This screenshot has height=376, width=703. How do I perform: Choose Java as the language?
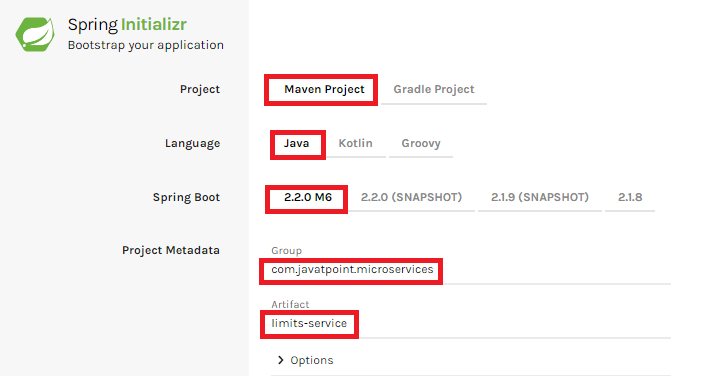coord(296,143)
